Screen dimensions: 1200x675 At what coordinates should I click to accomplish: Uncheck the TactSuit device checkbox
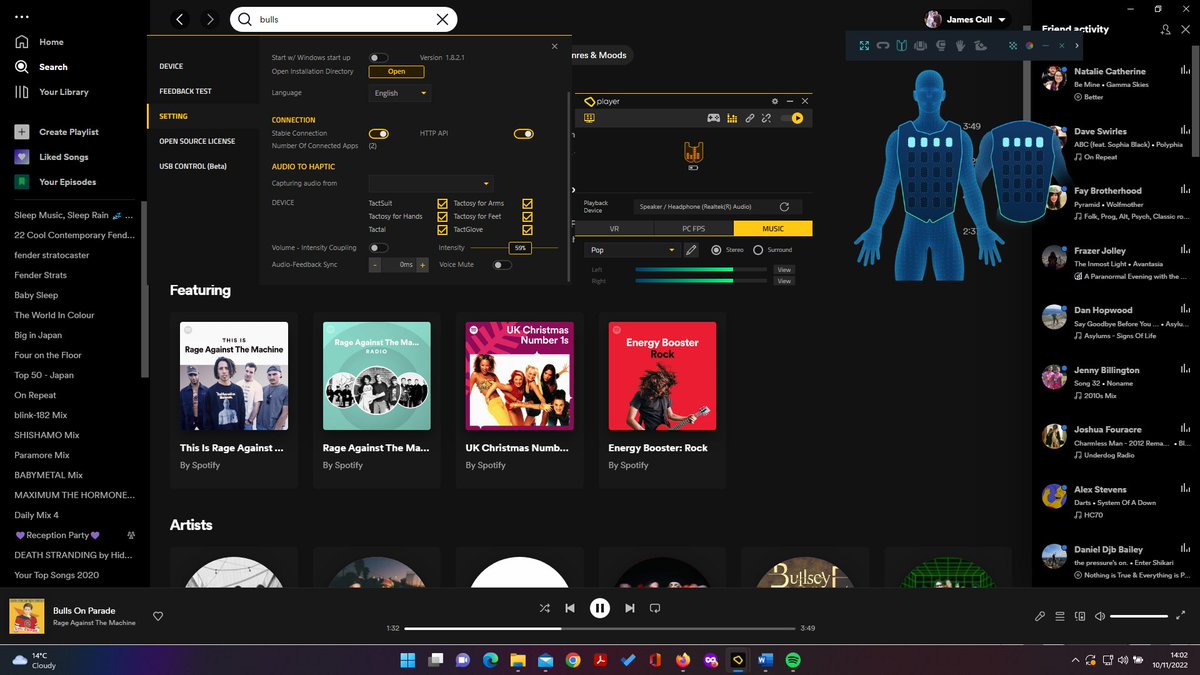tap(442, 203)
